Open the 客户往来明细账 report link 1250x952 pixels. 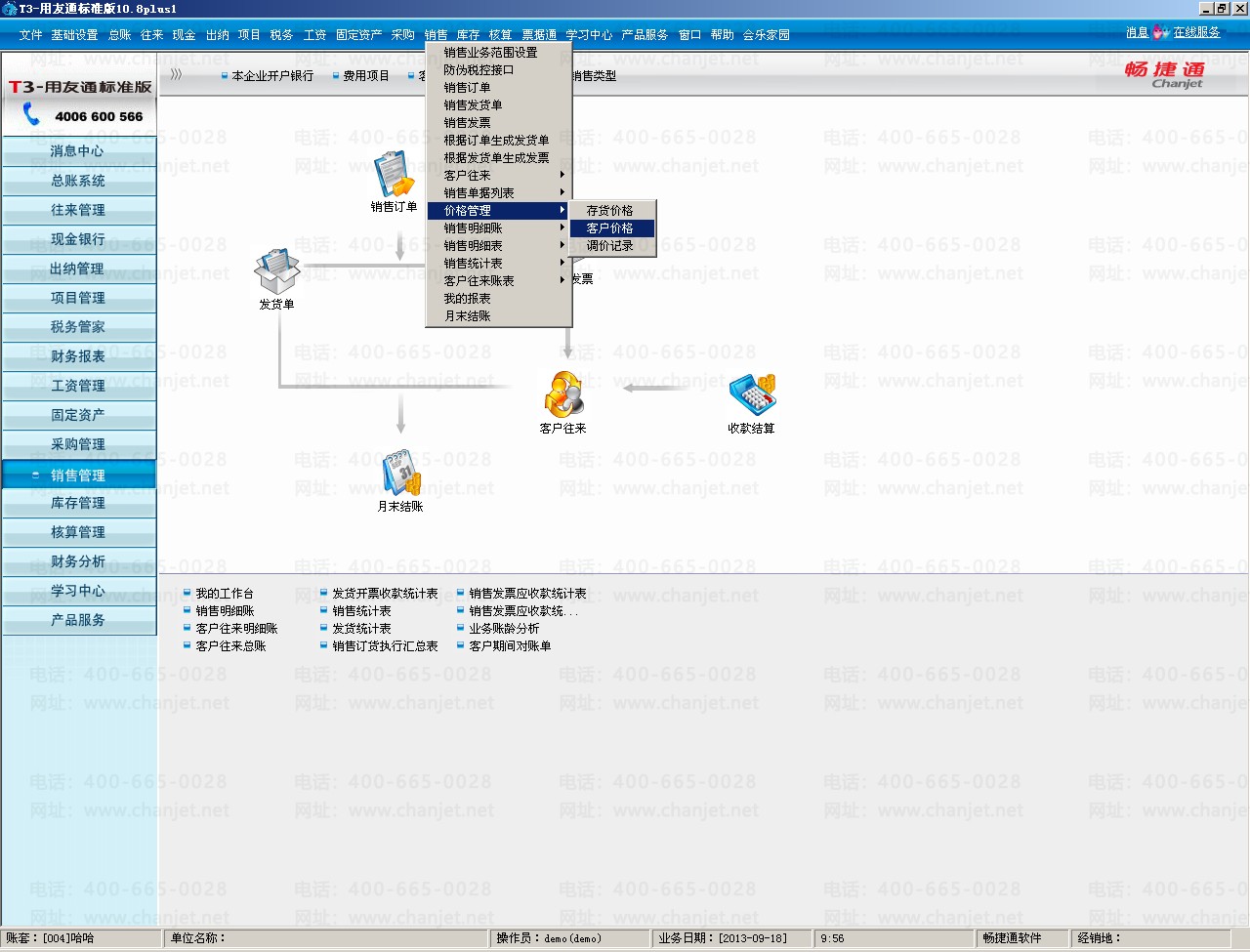[x=236, y=629]
